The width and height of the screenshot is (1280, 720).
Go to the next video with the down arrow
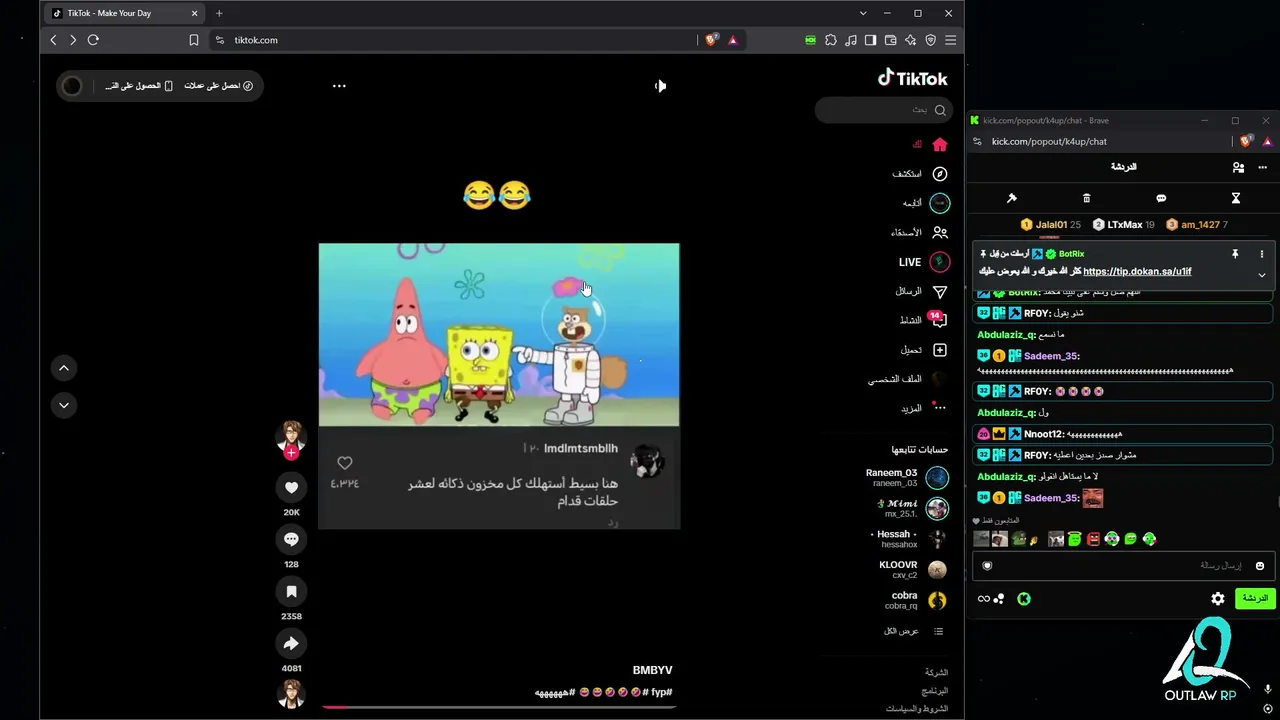[64, 405]
